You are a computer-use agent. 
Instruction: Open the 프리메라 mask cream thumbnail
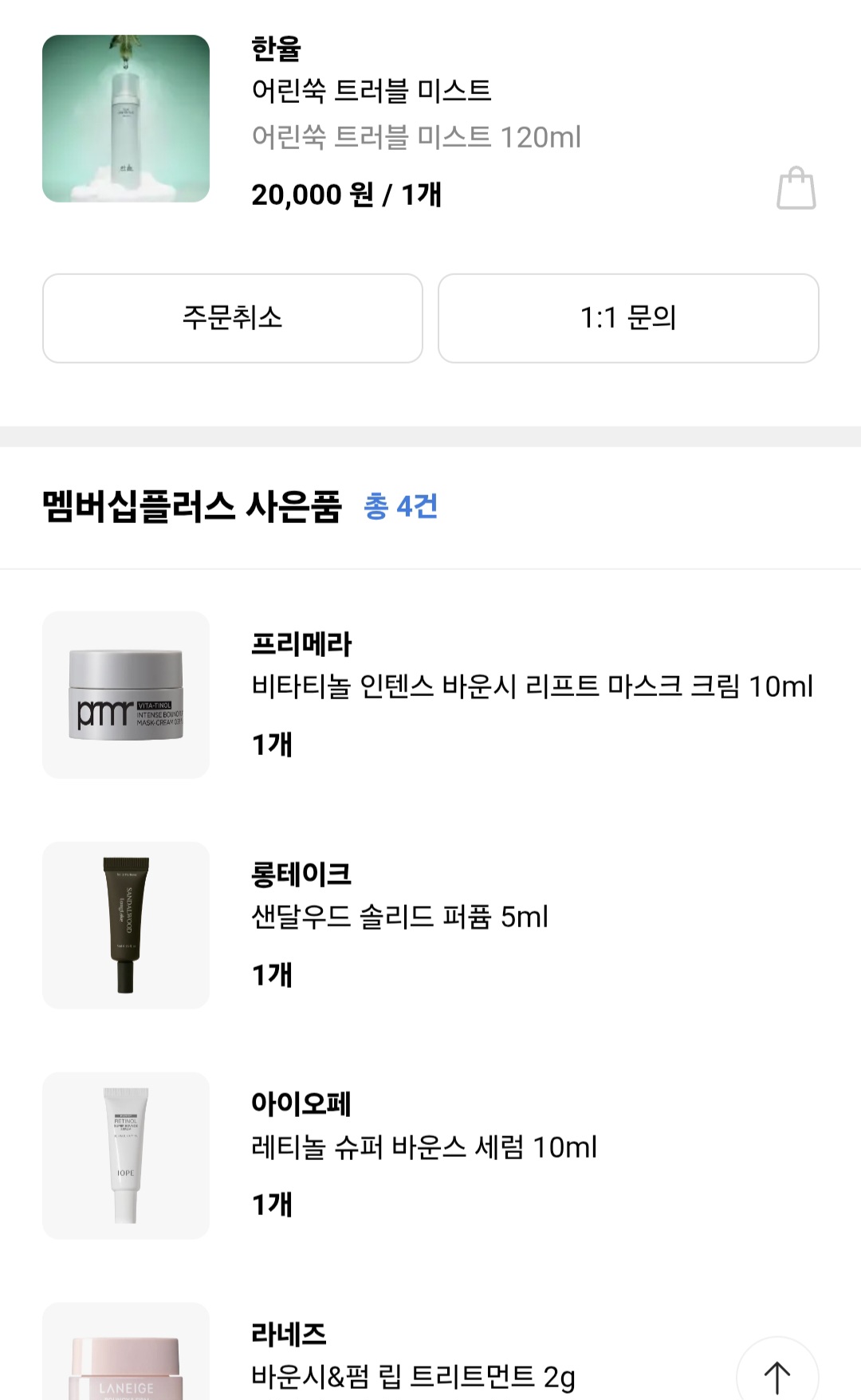pos(126,694)
